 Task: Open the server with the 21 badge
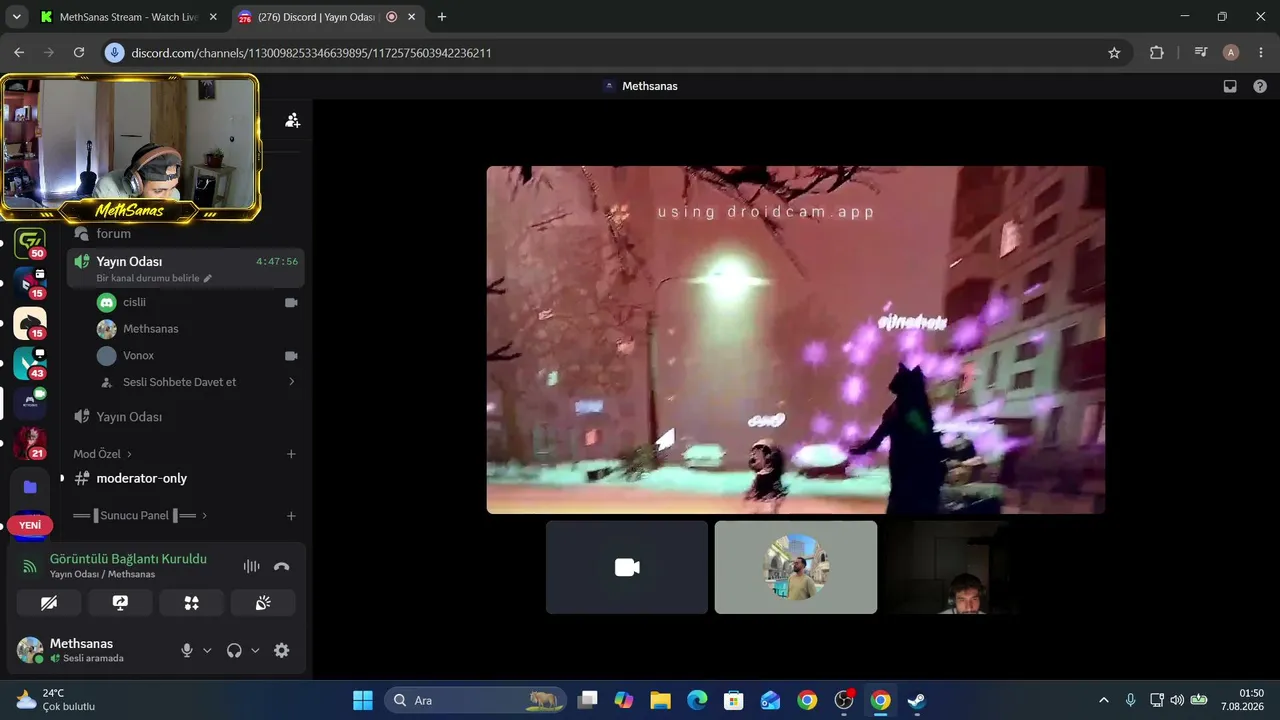pyautogui.click(x=30, y=444)
